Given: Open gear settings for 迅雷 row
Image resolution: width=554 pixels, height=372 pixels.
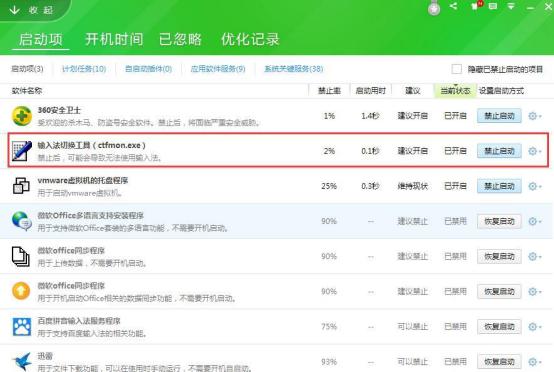Looking at the screenshot, I should point(535,361).
